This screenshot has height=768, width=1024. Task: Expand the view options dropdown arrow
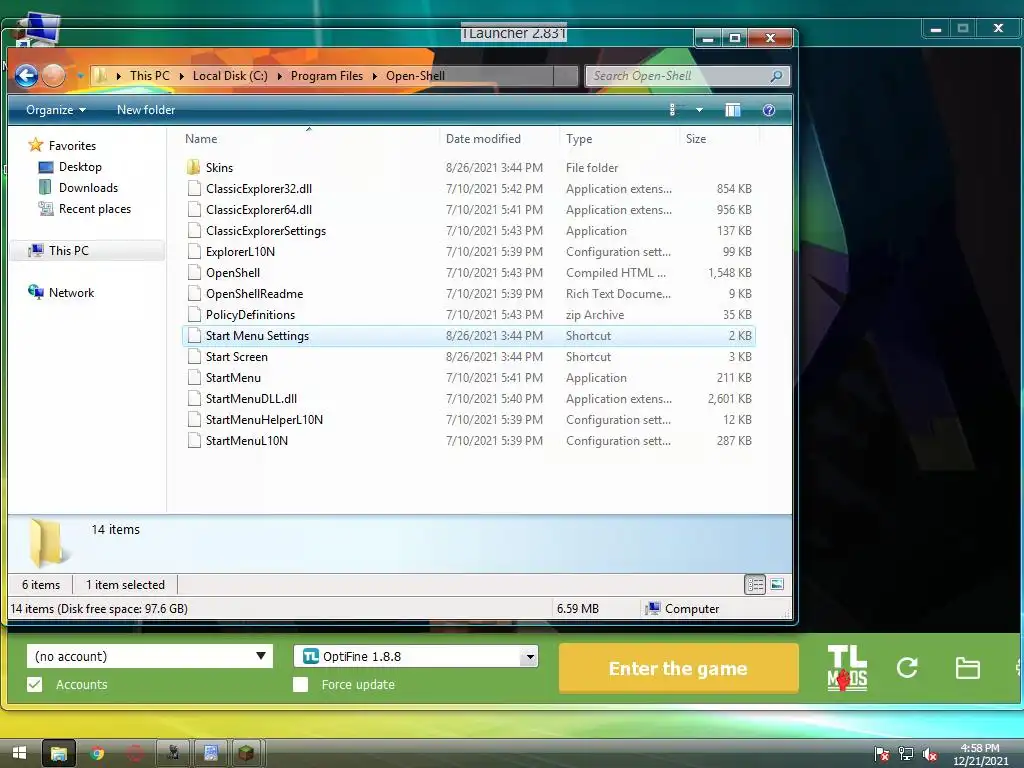pyautogui.click(x=699, y=110)
